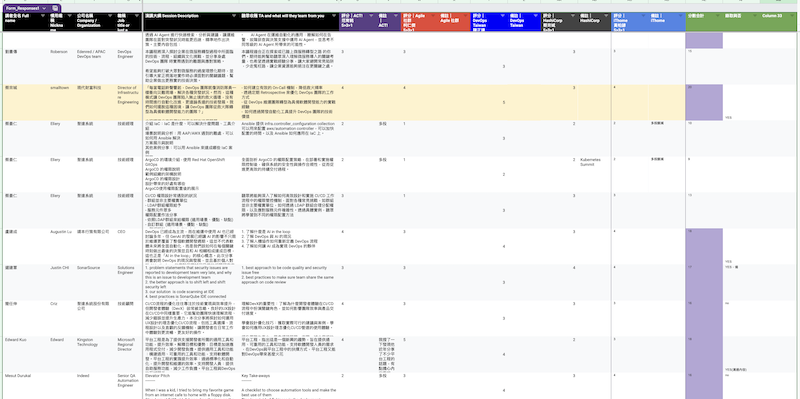Select the Kubernetes Summit remarks cell
This screenshot has width=800, height=399.
coord(595,174)
